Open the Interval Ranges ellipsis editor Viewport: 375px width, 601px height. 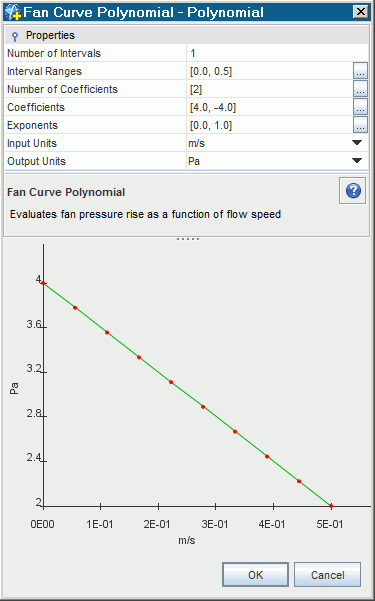click(360, 71)
